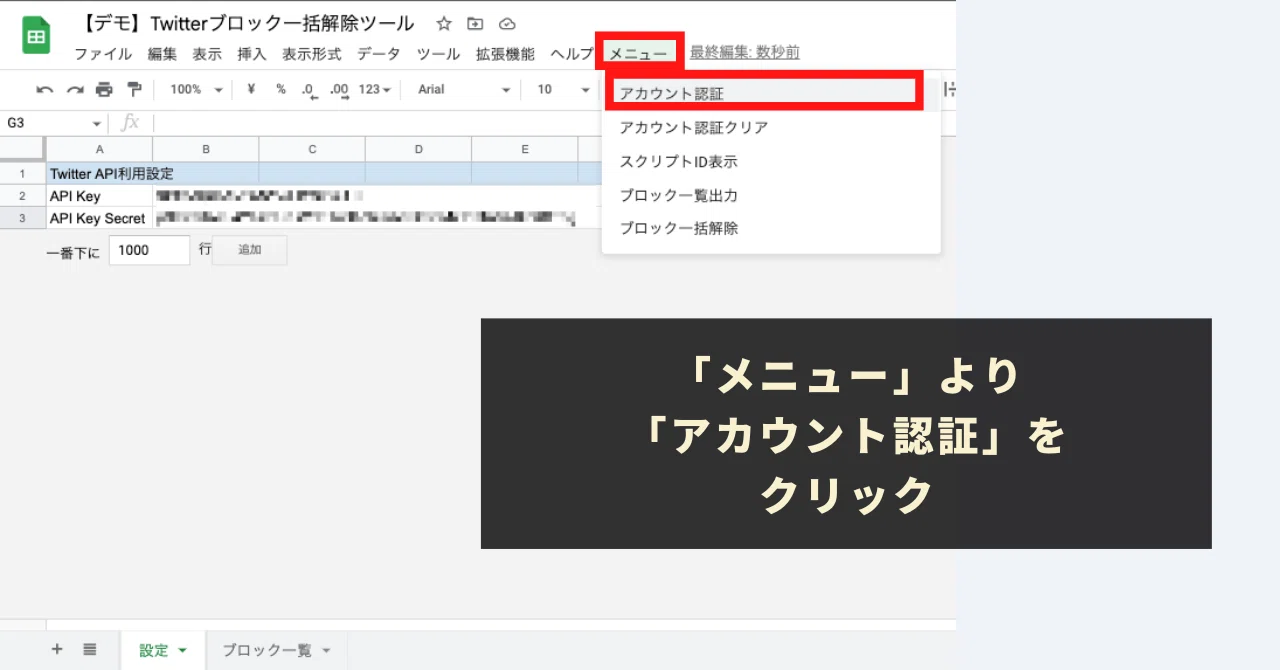Open the Arial font dropdown
Screen dimensions: 1280x670
[x=464, y=90]
